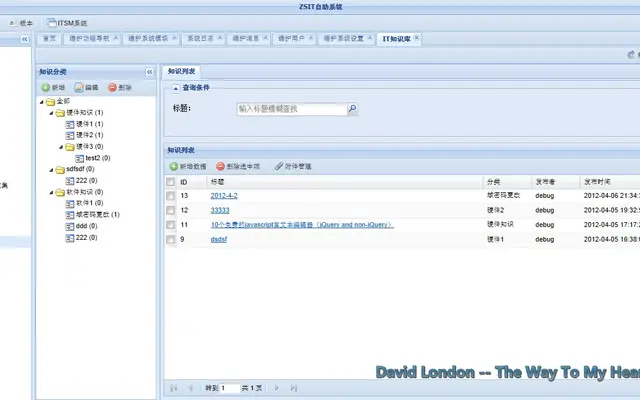Focus the page number field in pager

230,388
